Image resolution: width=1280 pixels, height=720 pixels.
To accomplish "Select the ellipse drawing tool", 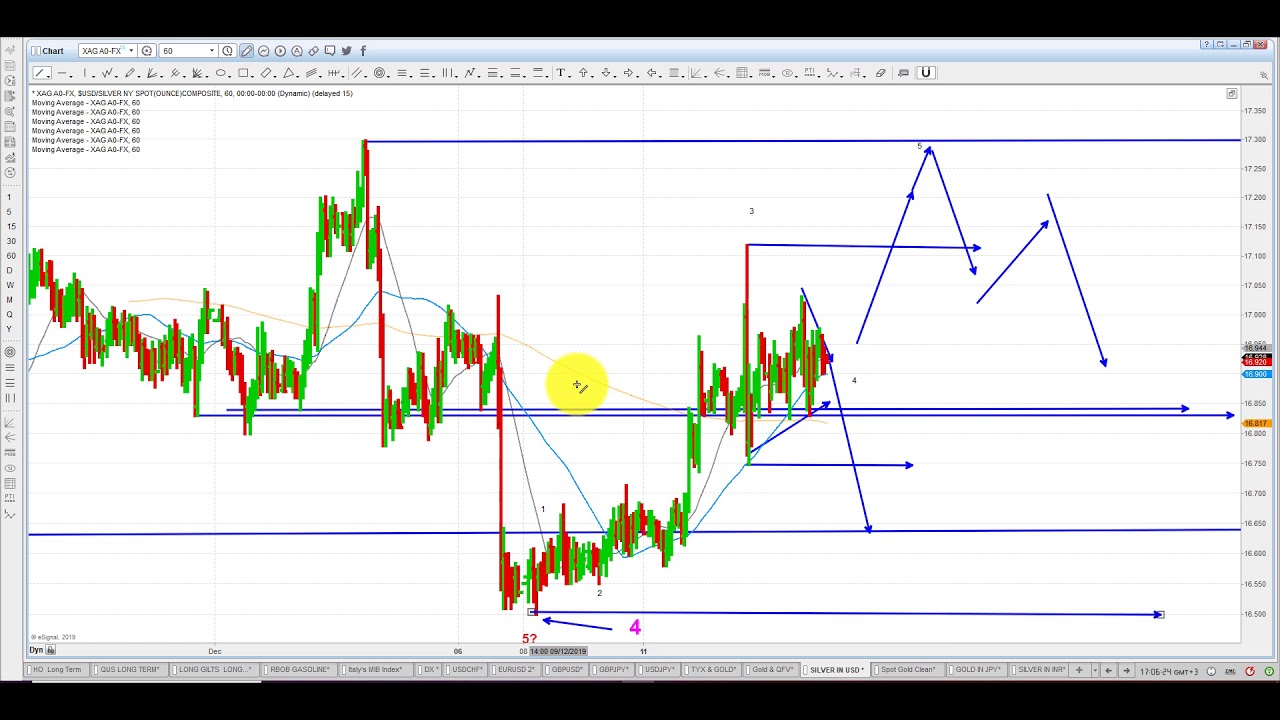I will (220, 73).
